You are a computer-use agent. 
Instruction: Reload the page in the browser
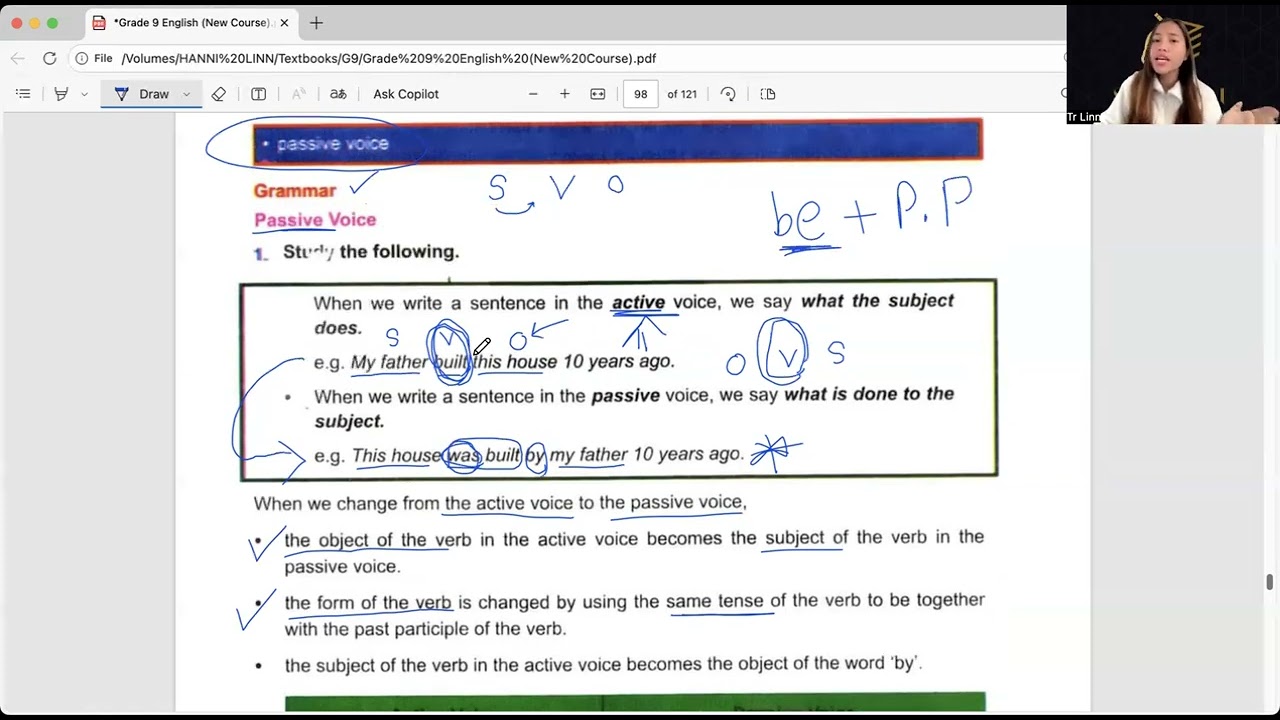(49, 58)
